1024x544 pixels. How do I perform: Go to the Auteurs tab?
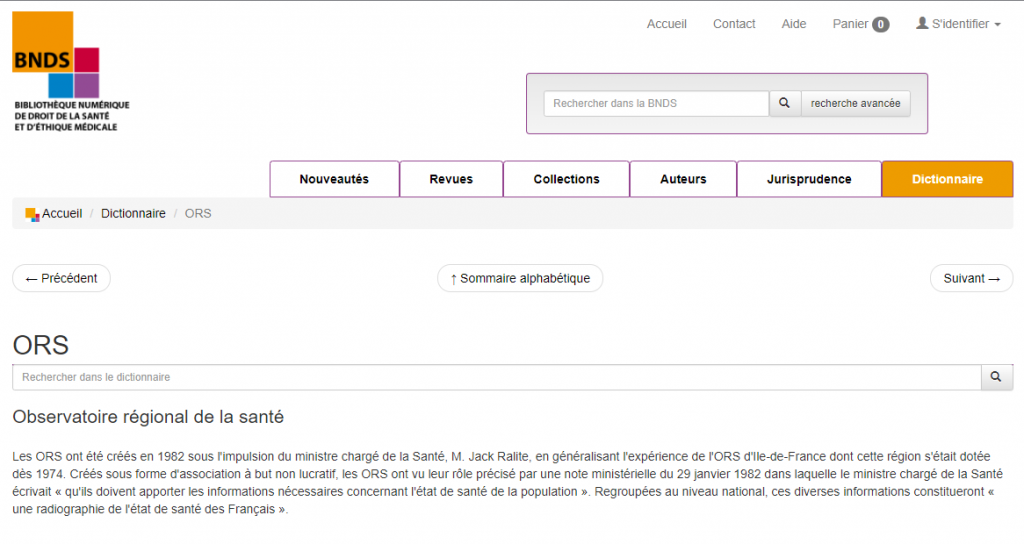[x=683, y=179]
